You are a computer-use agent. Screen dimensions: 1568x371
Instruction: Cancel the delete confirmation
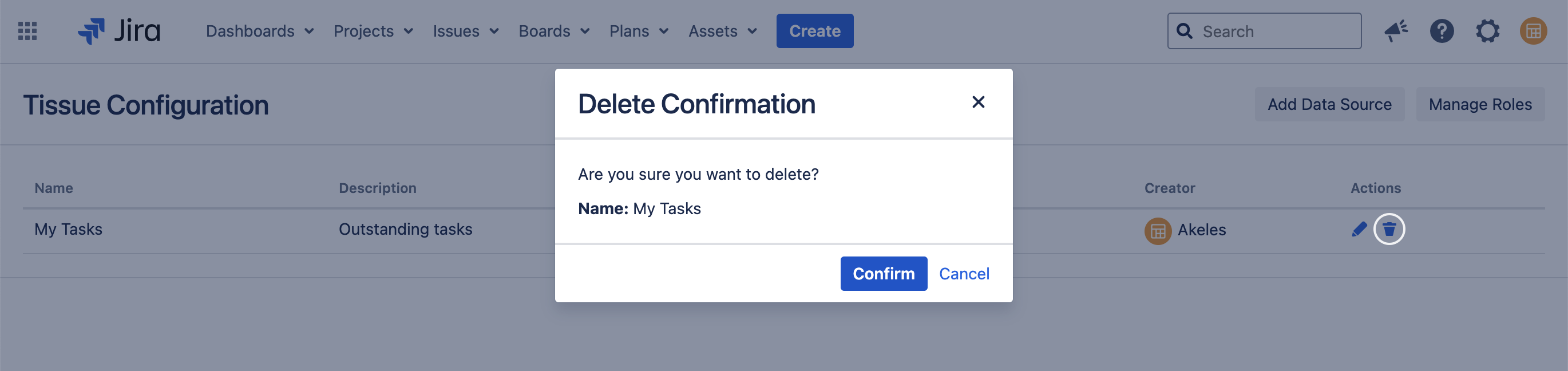click(964, 274)
